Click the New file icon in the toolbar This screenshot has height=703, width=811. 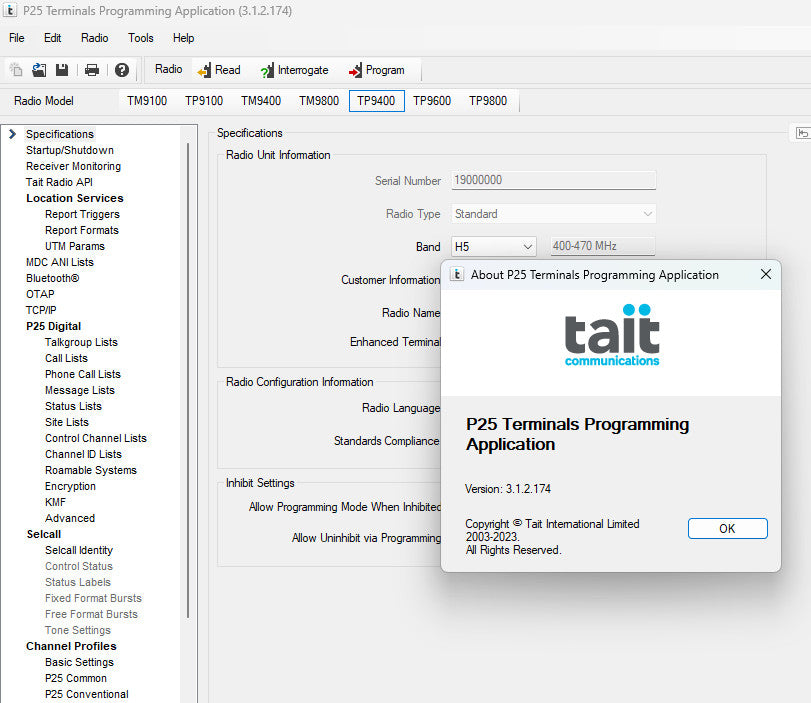click(x=16, y=69)
